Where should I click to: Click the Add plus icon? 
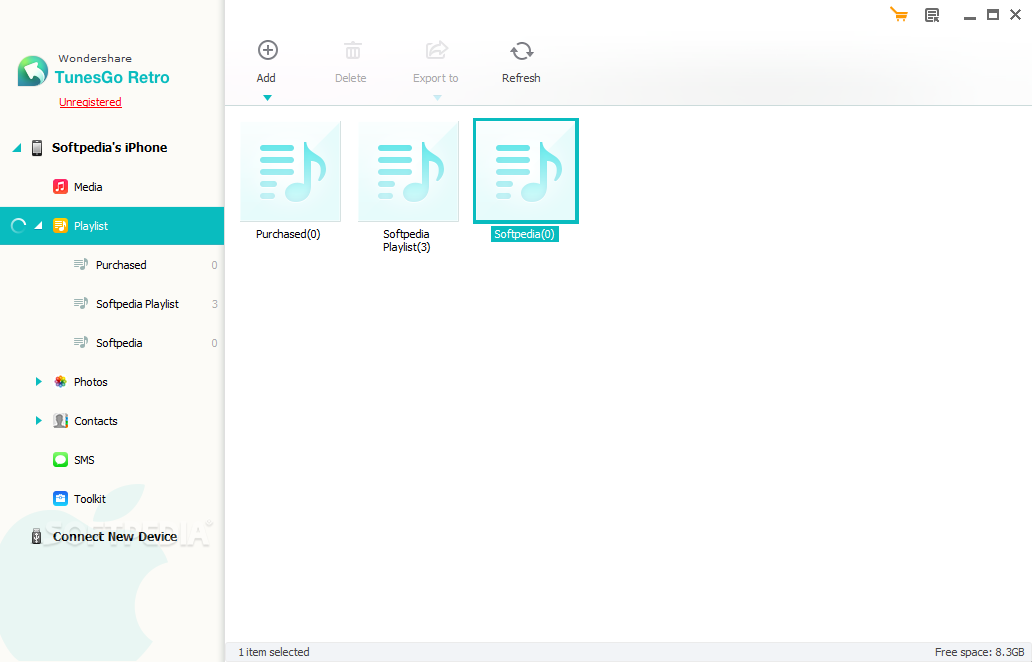click(x=267, y=50)
